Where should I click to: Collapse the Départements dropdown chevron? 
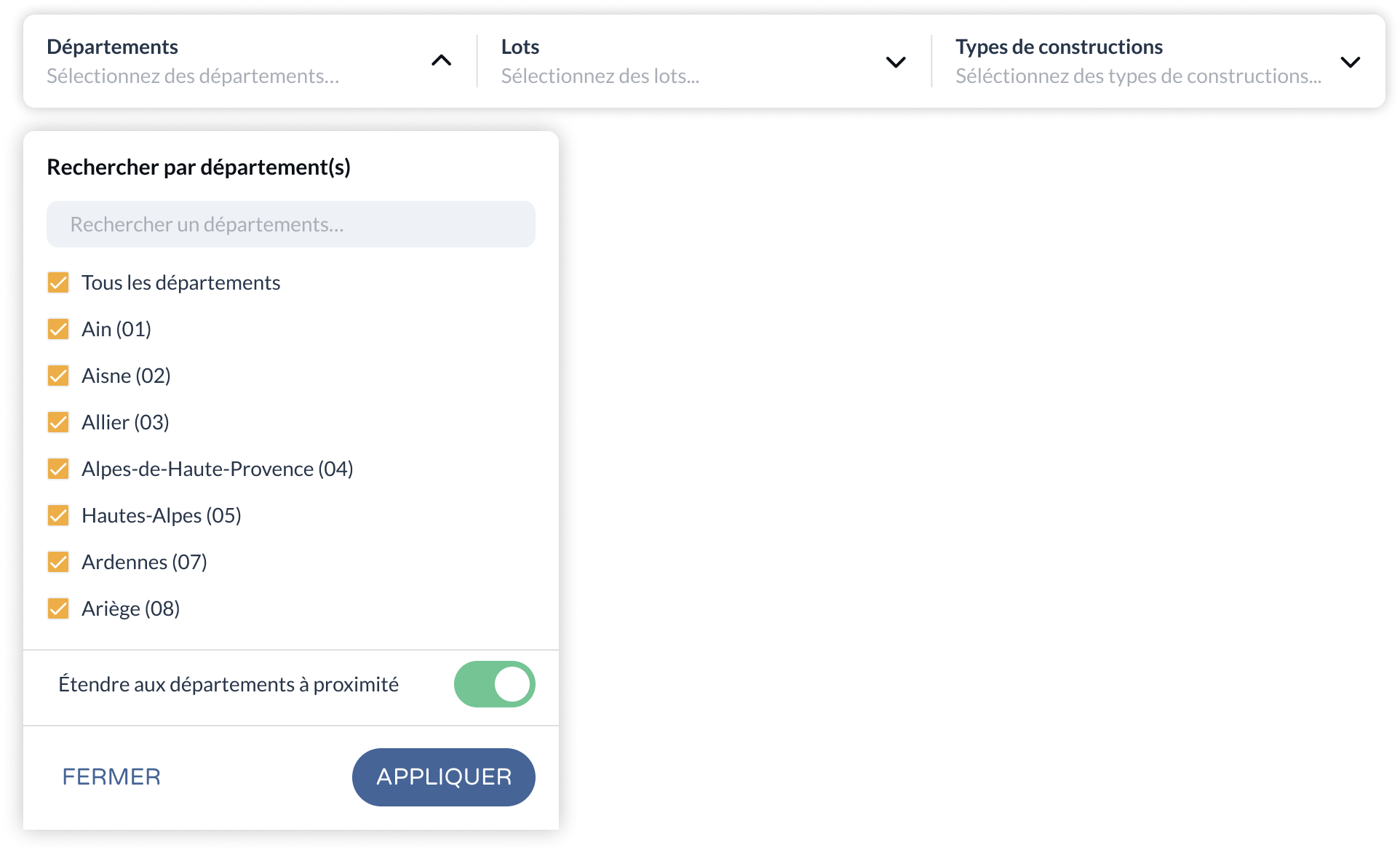441,60
